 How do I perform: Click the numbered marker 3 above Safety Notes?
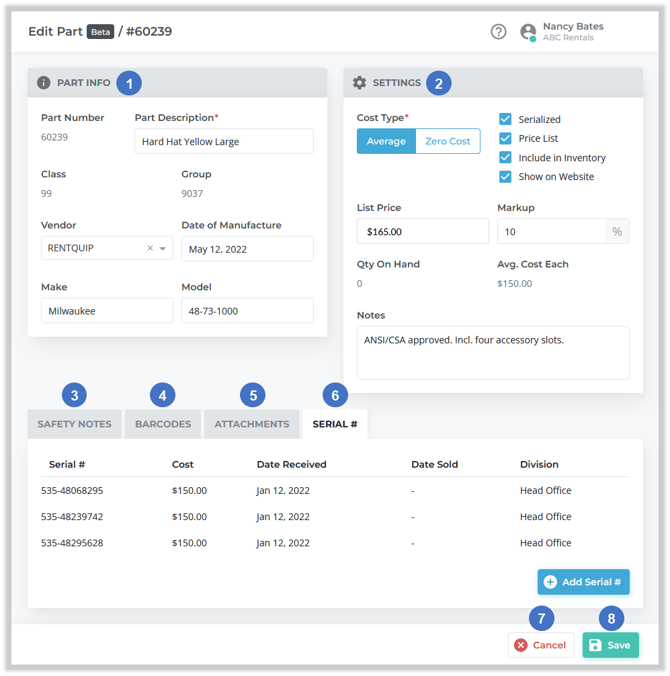tap(74, 395)
